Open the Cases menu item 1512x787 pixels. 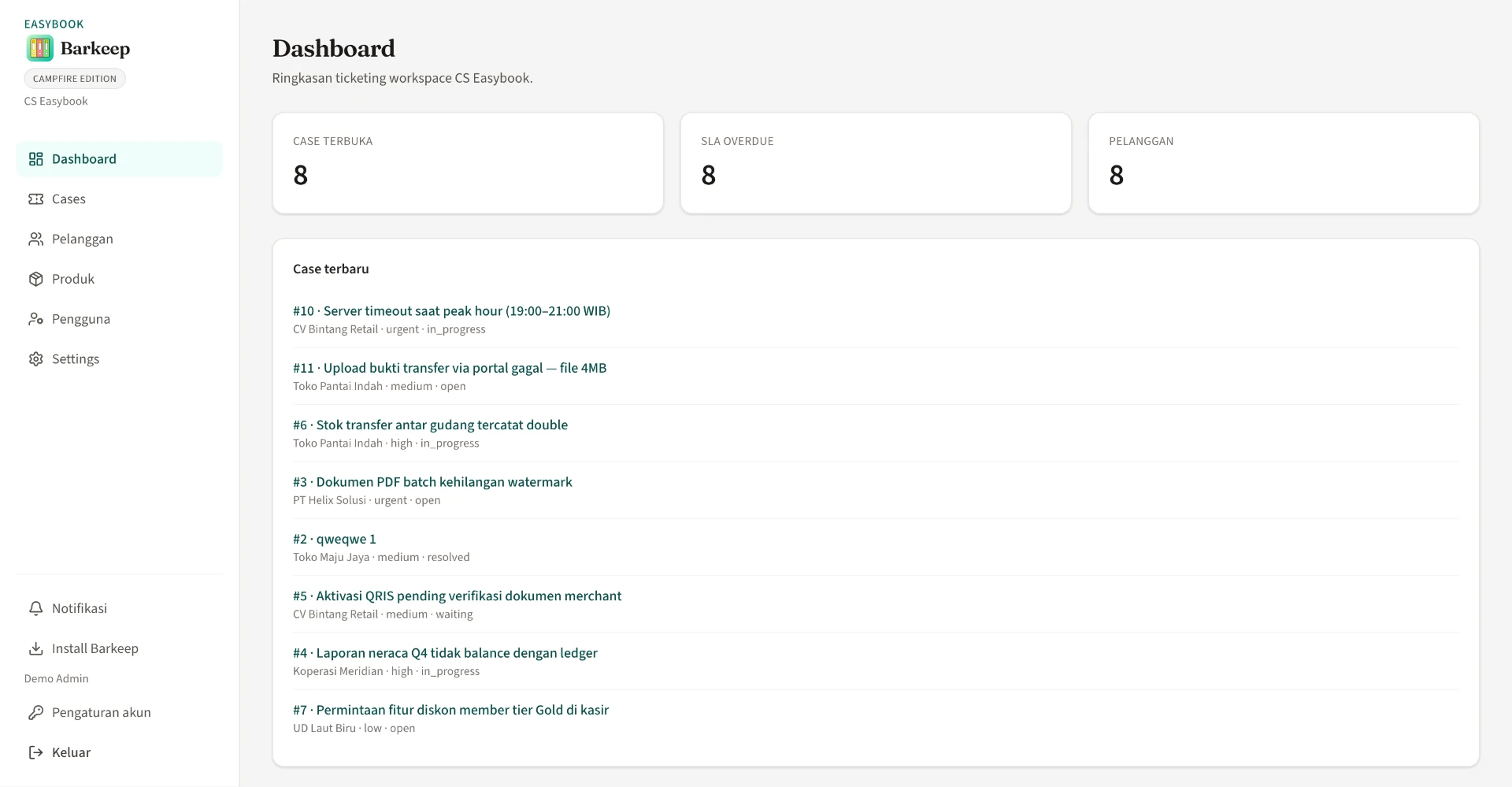click(x=119, y=199)
